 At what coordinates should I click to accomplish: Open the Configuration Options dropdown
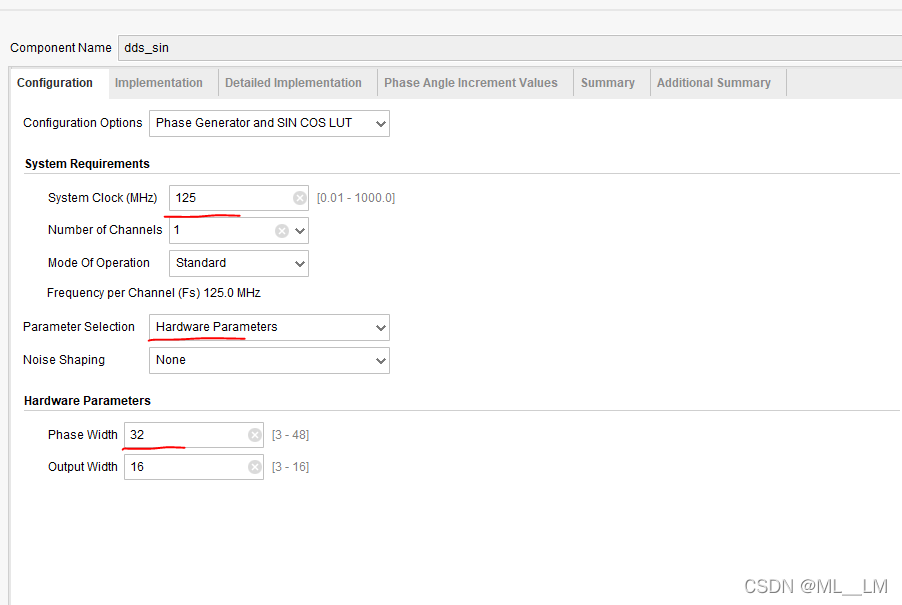tap(269, 124)
